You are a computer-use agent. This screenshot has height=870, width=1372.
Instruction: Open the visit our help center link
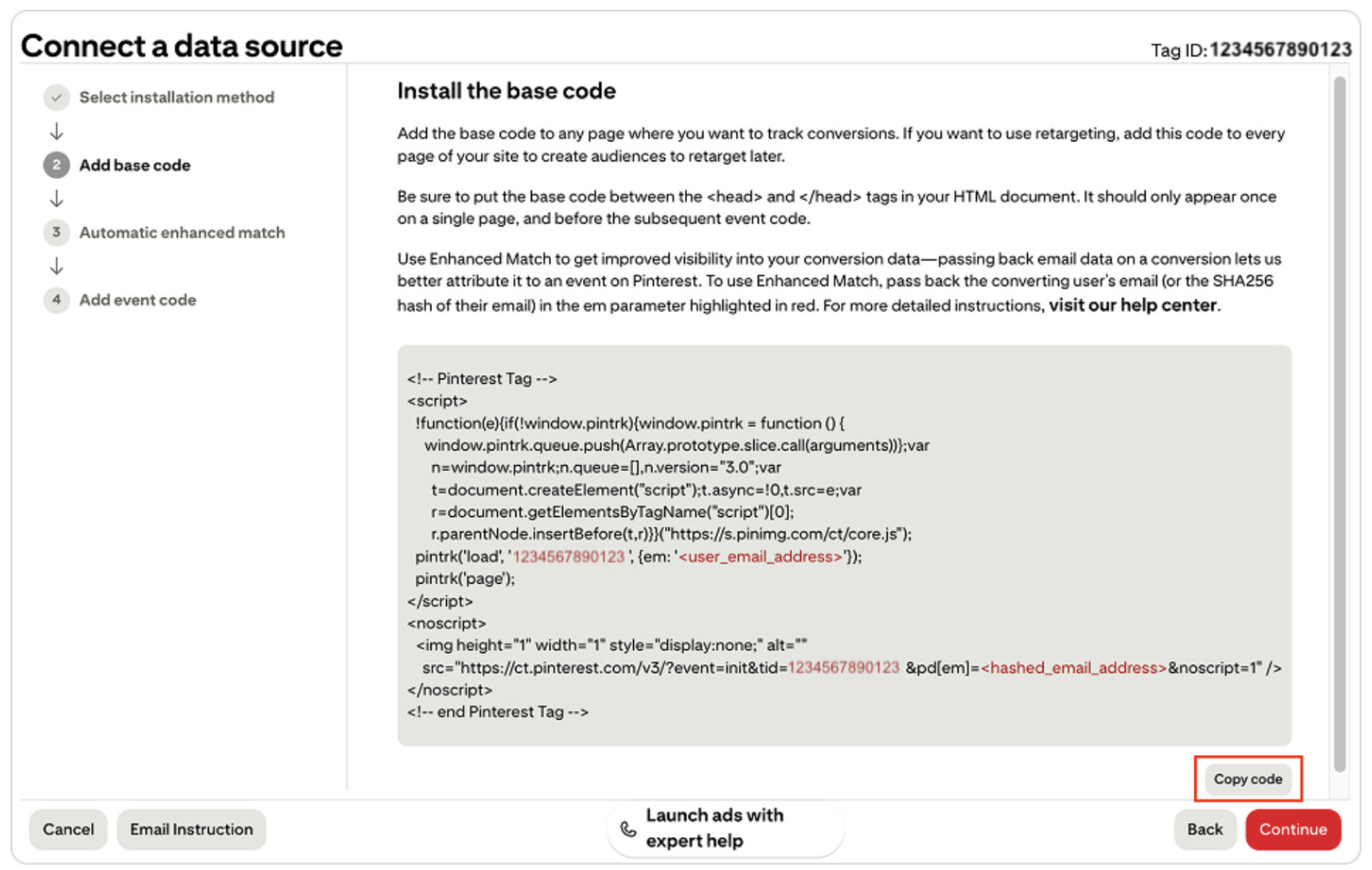[1132, 305]
